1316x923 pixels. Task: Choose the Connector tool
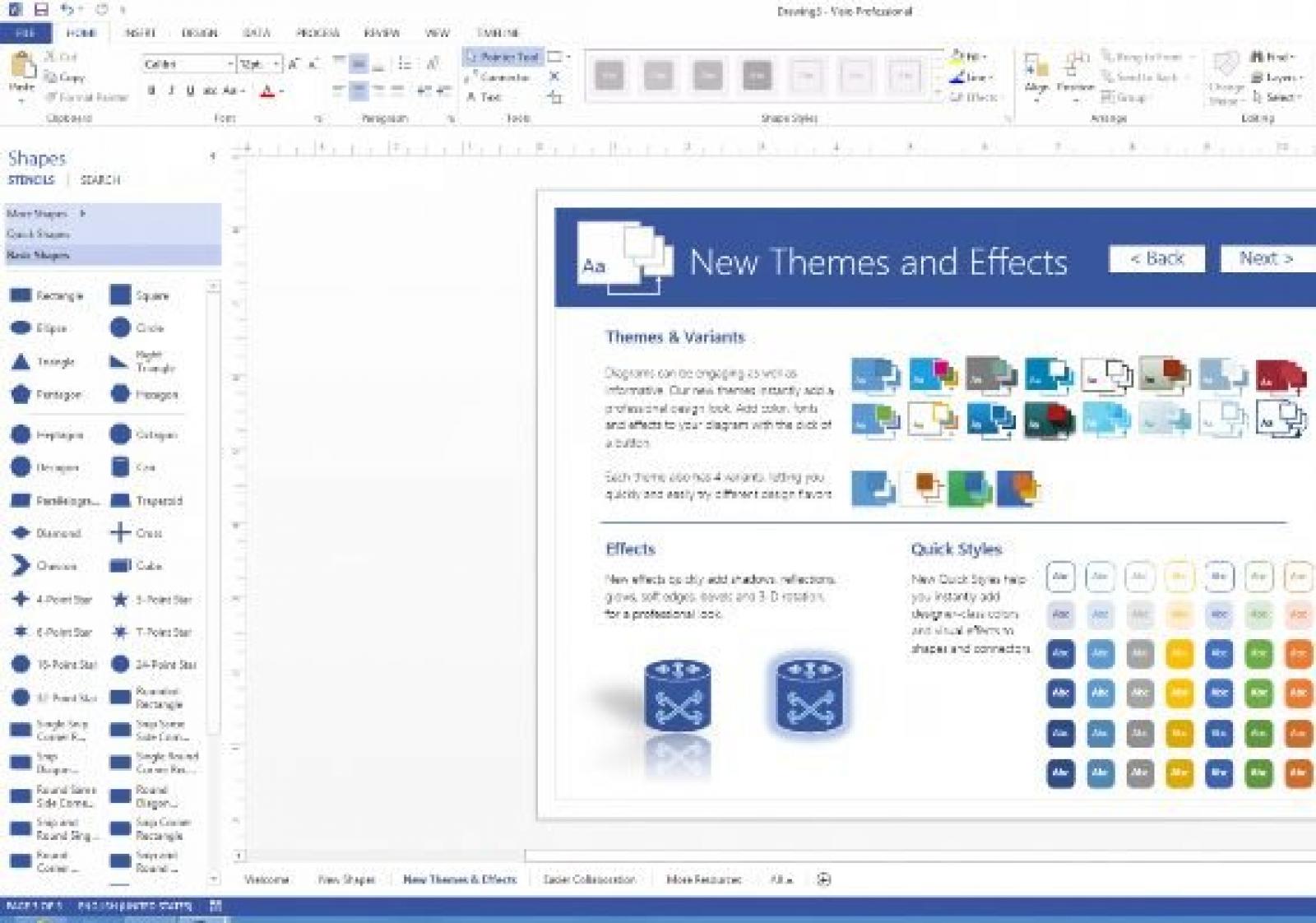[498, 77]
